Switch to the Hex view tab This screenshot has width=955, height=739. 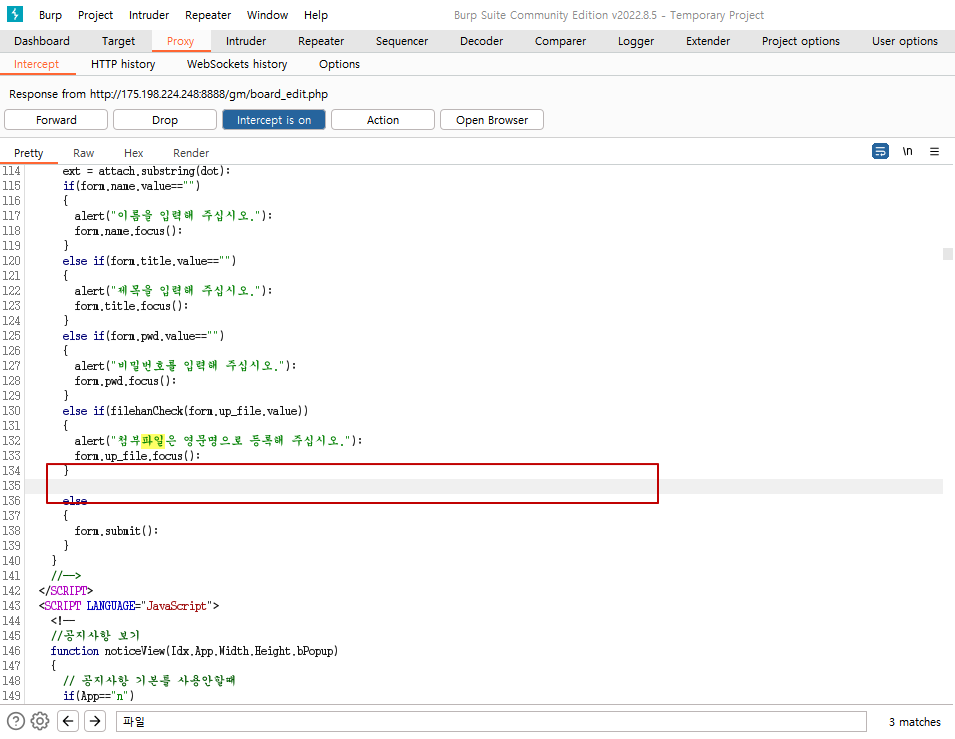[x=133, y=153]
